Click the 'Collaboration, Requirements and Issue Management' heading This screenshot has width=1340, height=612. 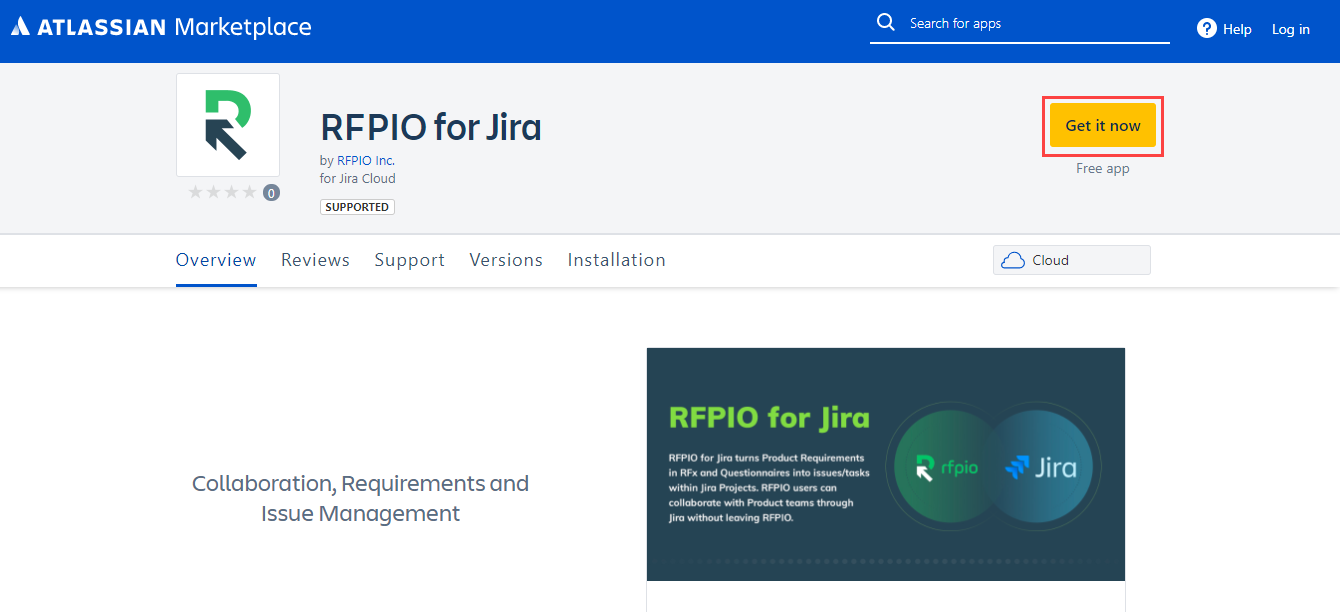pyautogui.click(x=360, y=498)
